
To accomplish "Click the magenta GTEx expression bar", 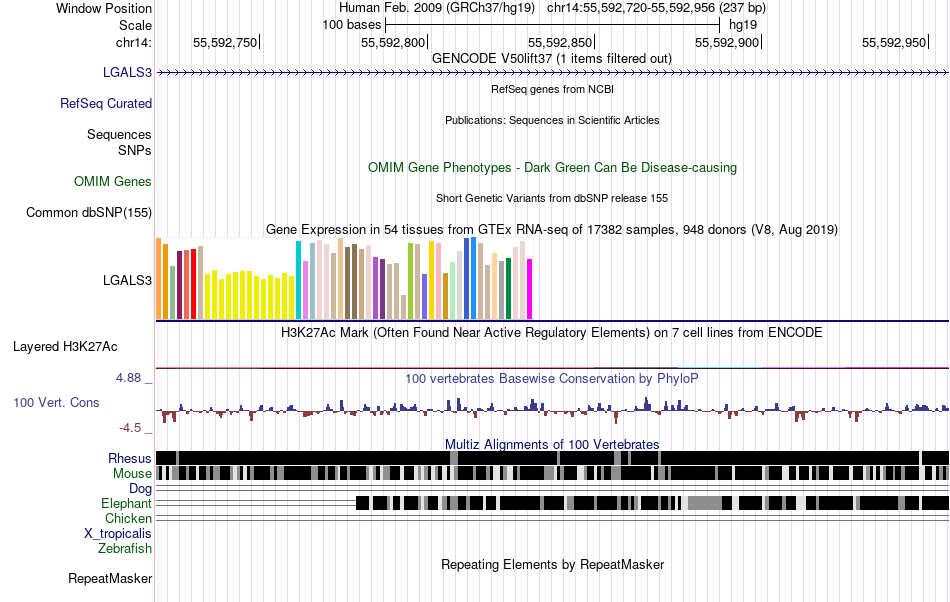I will tap(530, 289).
